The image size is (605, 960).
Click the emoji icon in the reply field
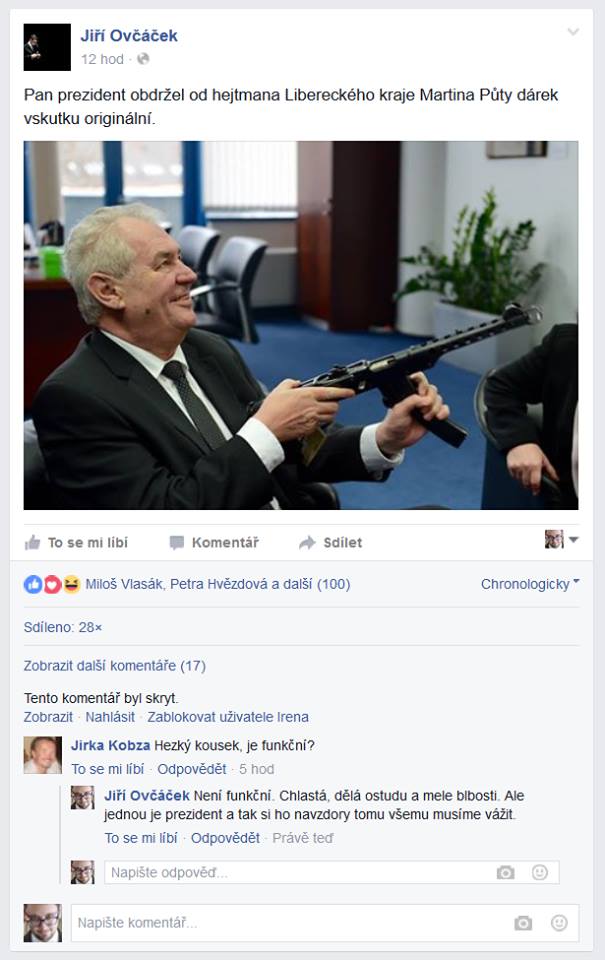click(x=539, y=872)
